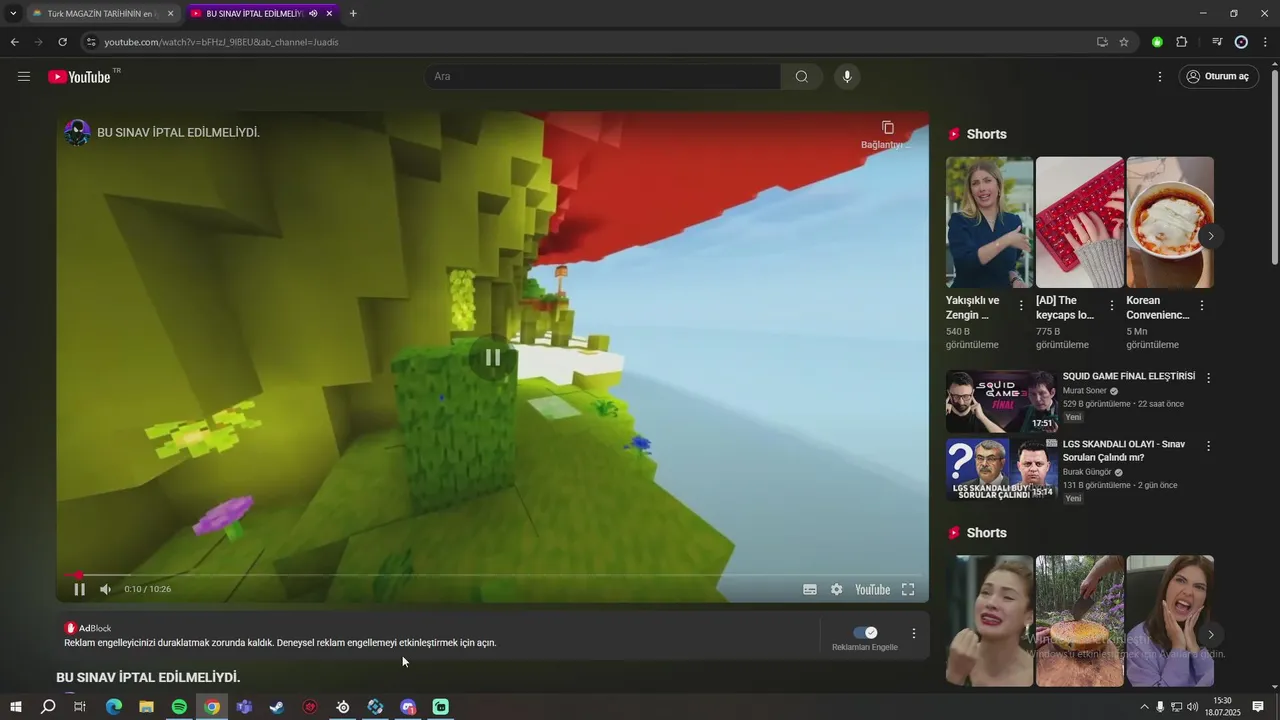Open AdBlock bar three-dot options

913,633
